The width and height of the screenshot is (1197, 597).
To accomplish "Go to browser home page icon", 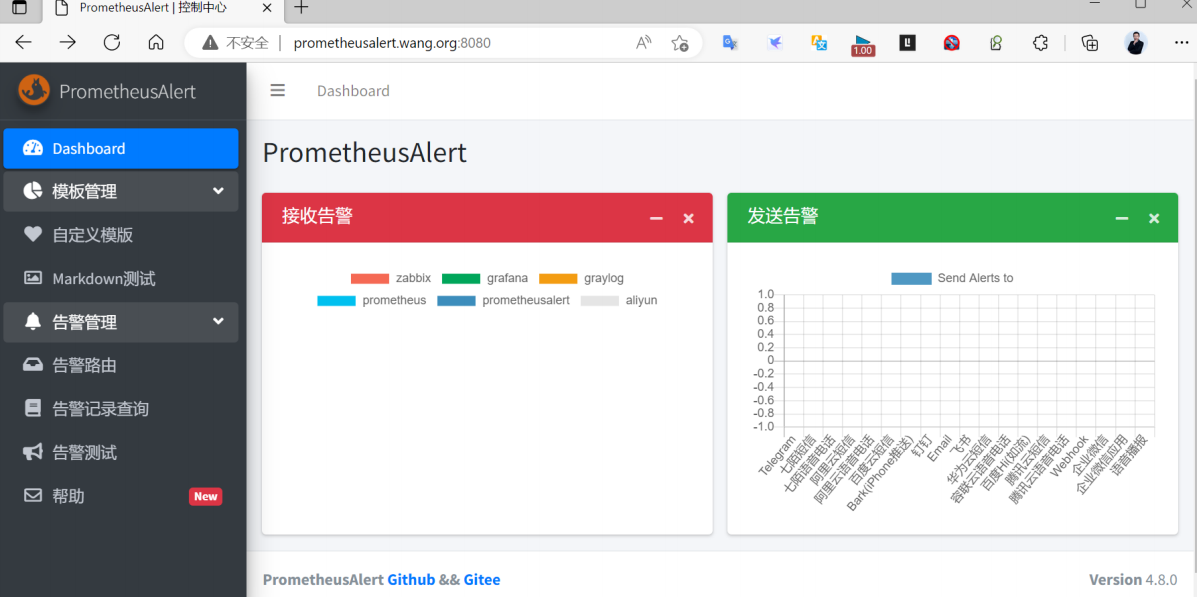I will (x=156, y=42).
